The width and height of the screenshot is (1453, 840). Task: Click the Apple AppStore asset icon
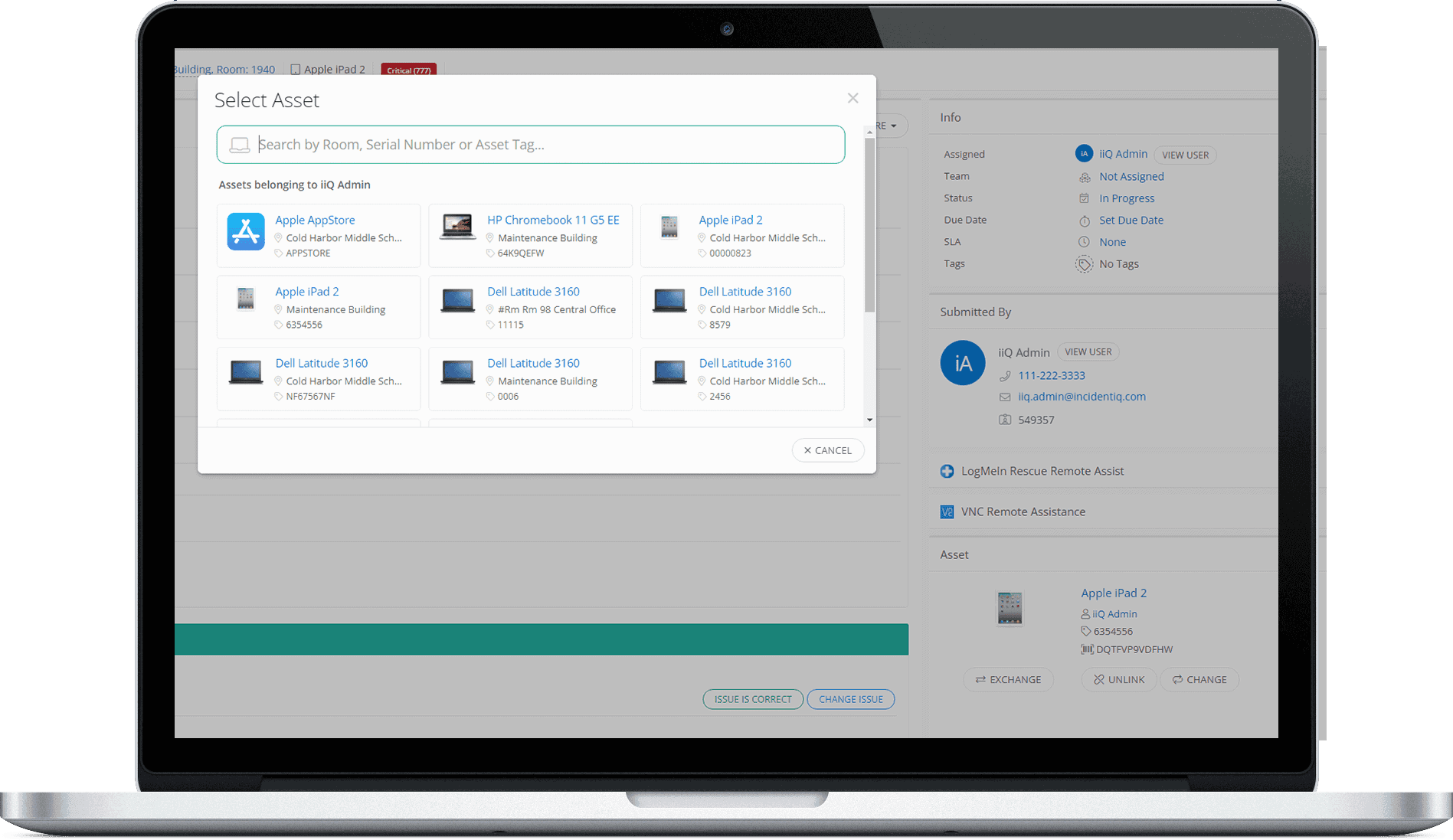click(246, 231)
